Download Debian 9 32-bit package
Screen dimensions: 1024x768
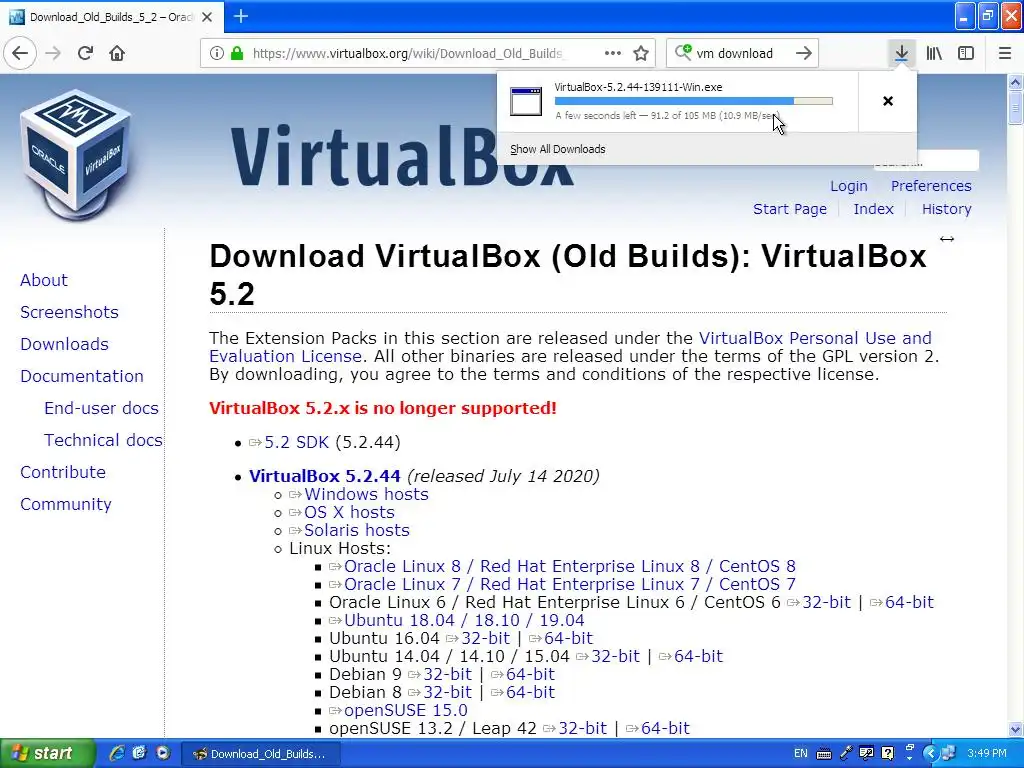point(447,674)
